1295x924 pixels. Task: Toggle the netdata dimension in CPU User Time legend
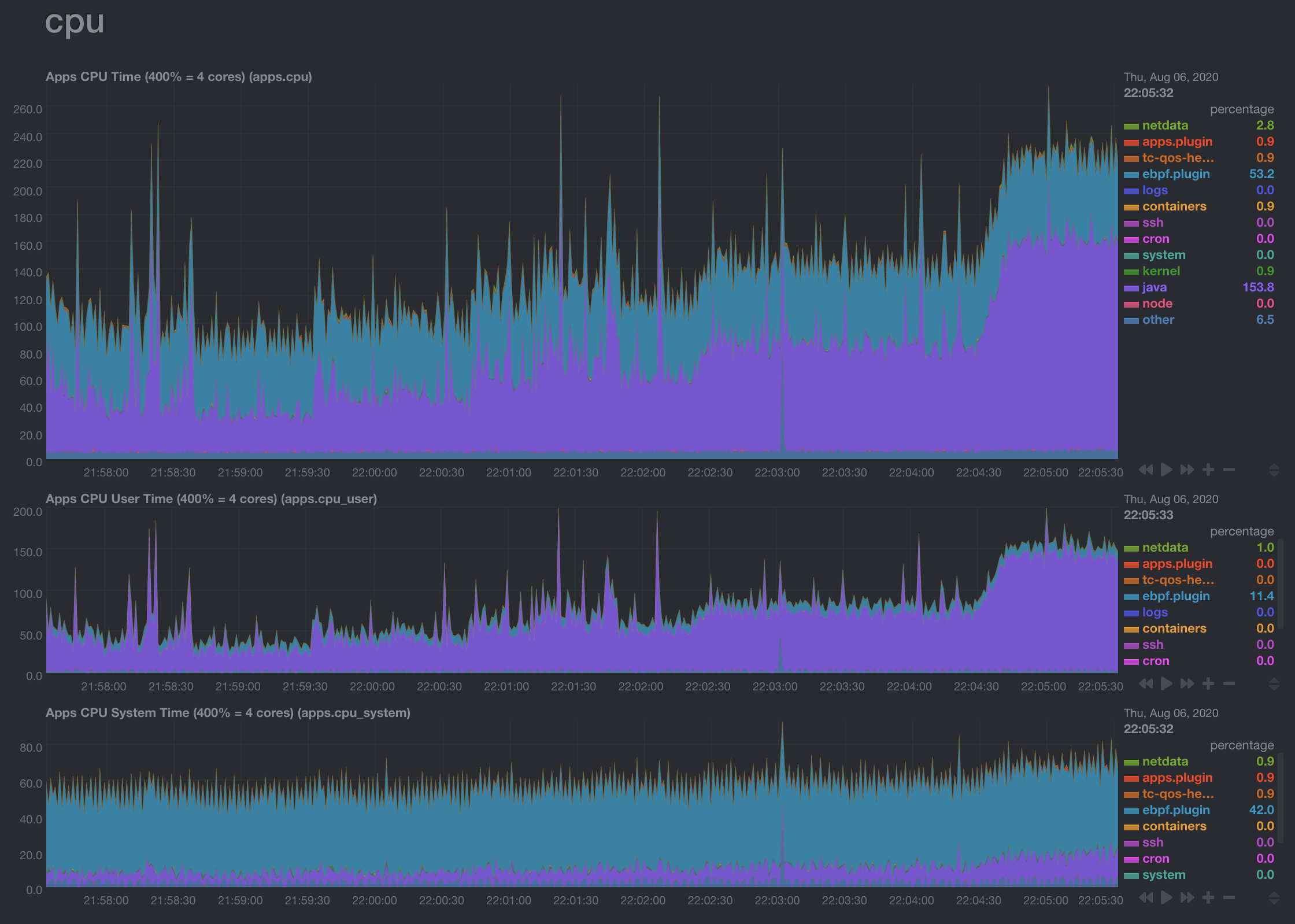(1164, 547)
